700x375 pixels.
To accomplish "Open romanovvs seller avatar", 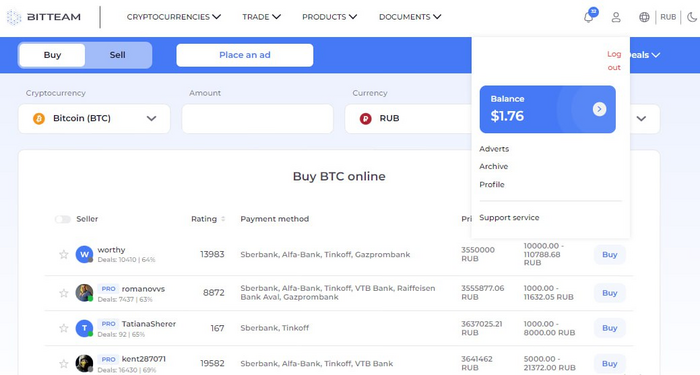I will [x=84, y=293].
